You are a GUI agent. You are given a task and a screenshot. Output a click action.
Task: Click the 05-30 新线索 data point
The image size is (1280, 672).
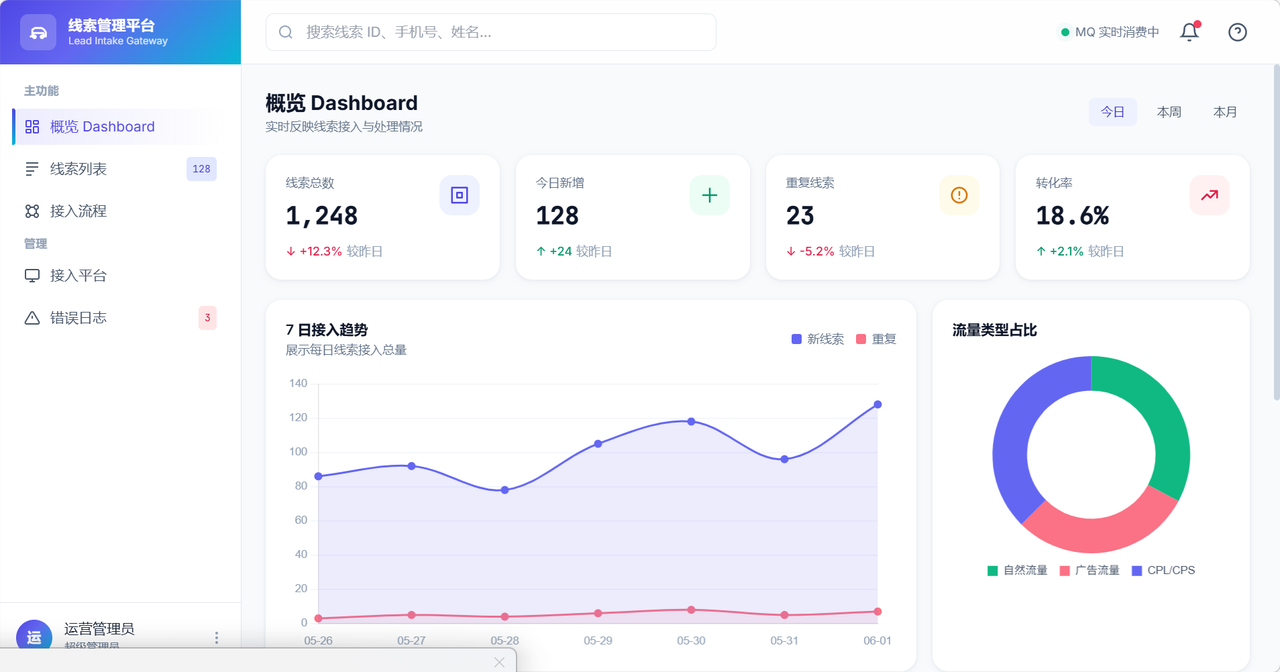tap(691, 422)
